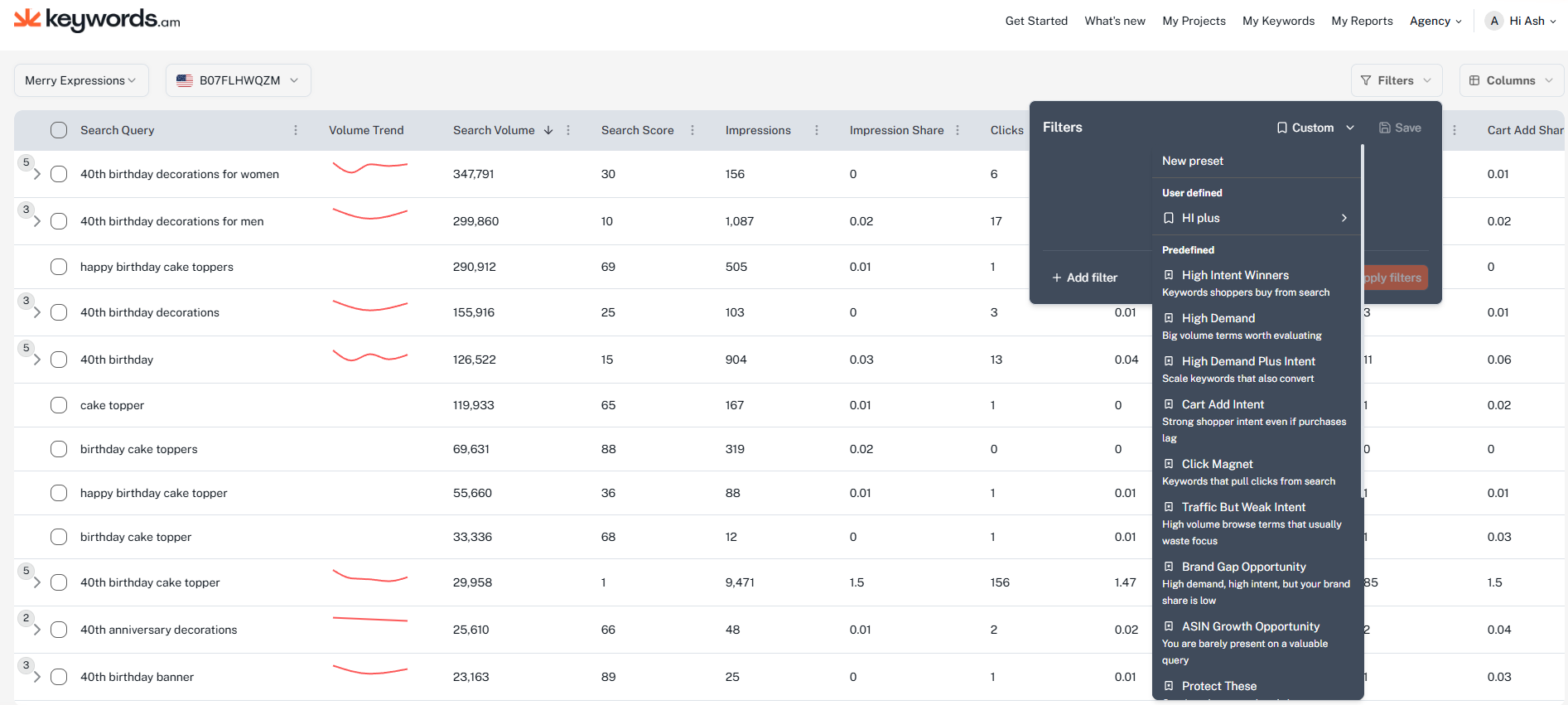Check the 'cake topper' row checkbox
1568x705 pixels.
(59, 405)
